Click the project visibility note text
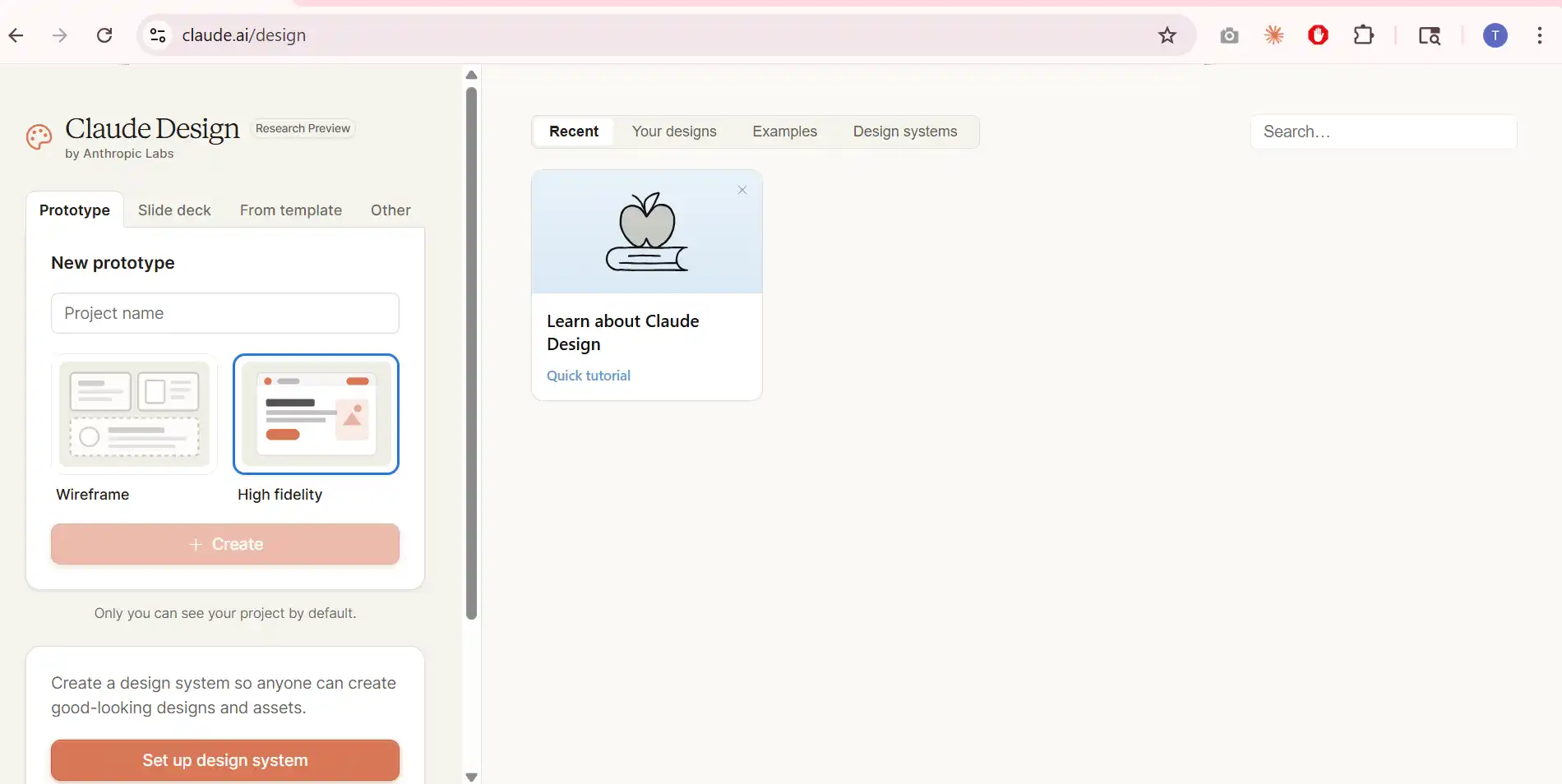Image resolution: width=1562 pixels, height=784 pixels. (225, 613)
